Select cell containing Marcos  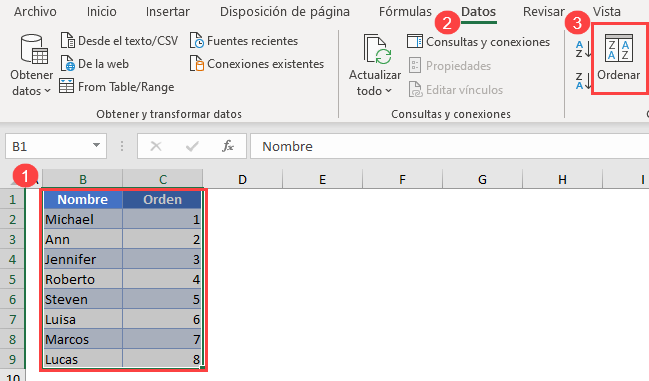tap(83, 340)
